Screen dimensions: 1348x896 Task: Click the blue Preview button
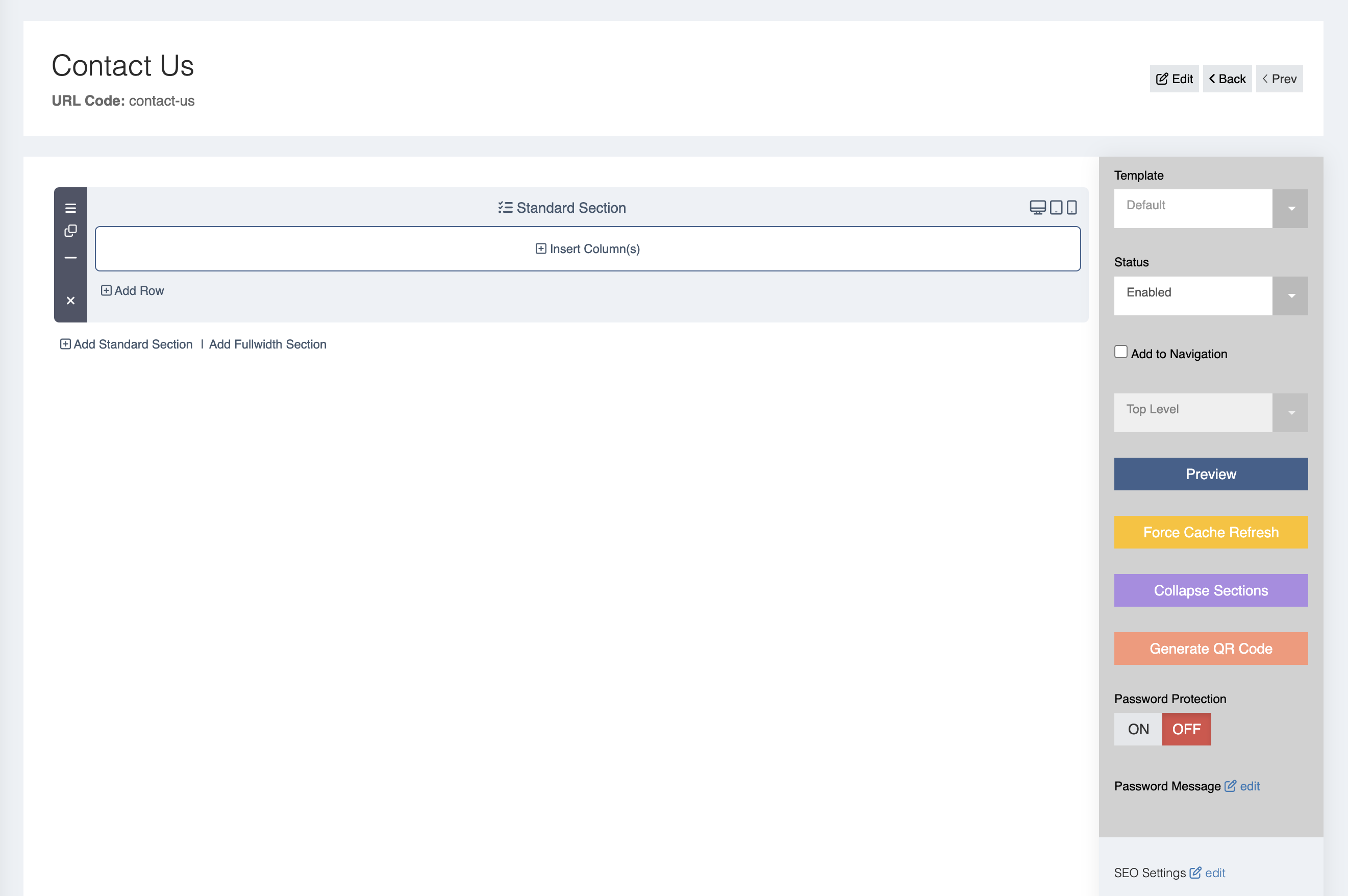[x=1210, y=474]
